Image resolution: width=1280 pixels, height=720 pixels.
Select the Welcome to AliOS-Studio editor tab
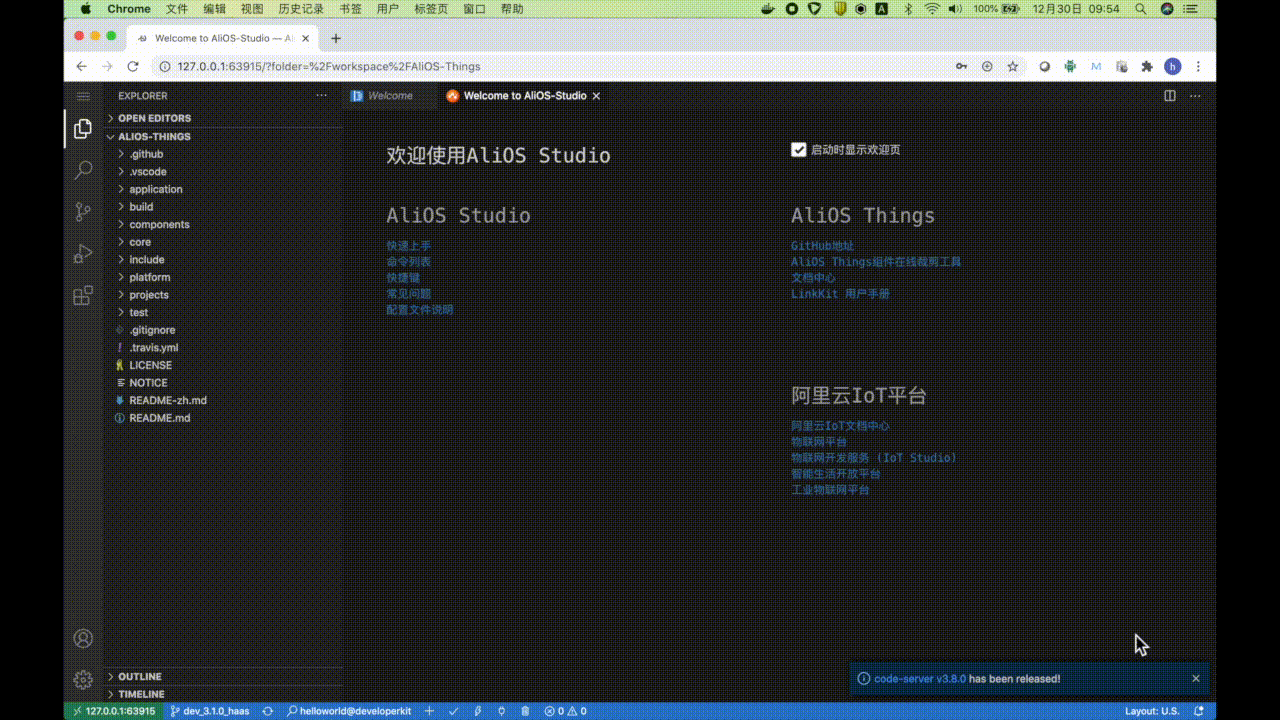coord(523,96)
